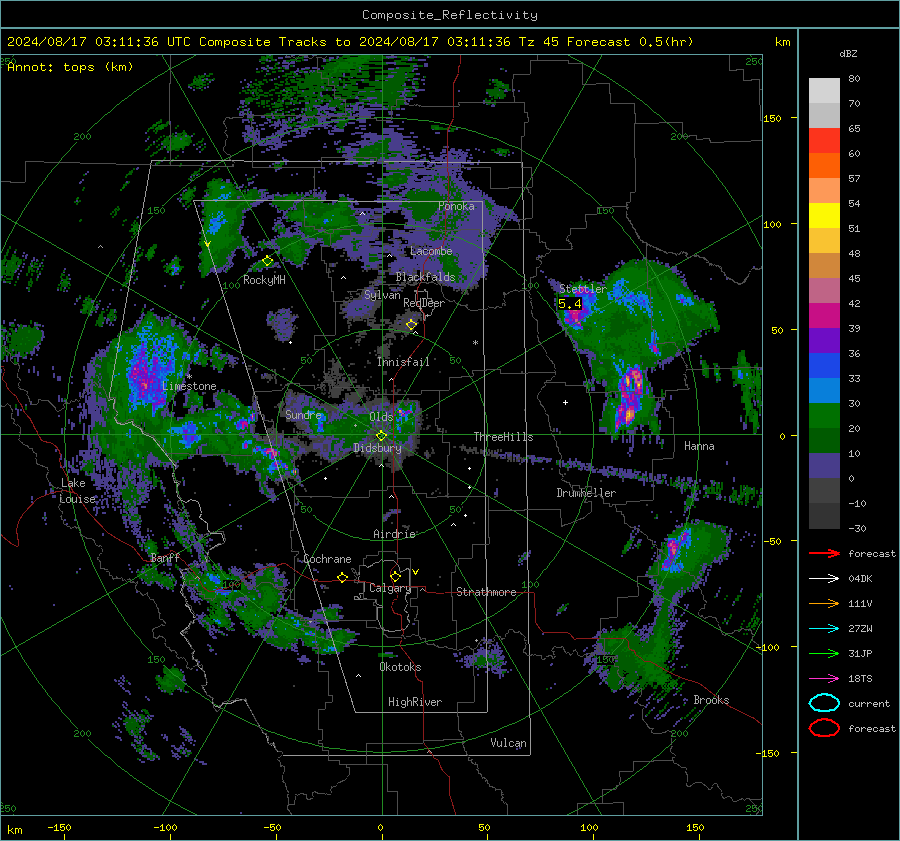Click the Banff city label
This screenshot has height=841, width=900.
165,558
